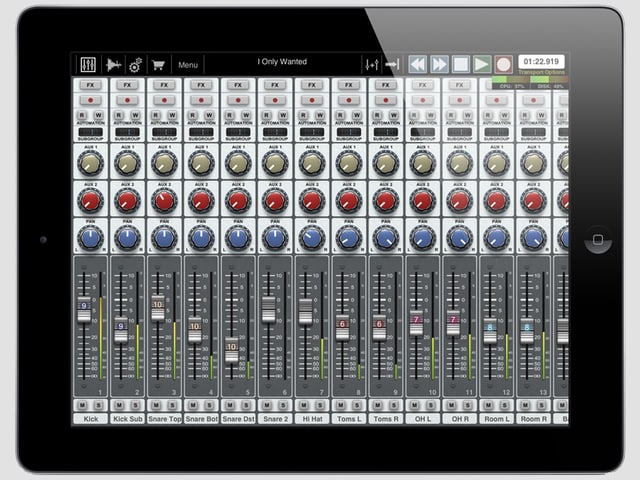Viewport: 640px width, 480px height.
Task: Solo the Toms R channel
Action: (394, 405)
